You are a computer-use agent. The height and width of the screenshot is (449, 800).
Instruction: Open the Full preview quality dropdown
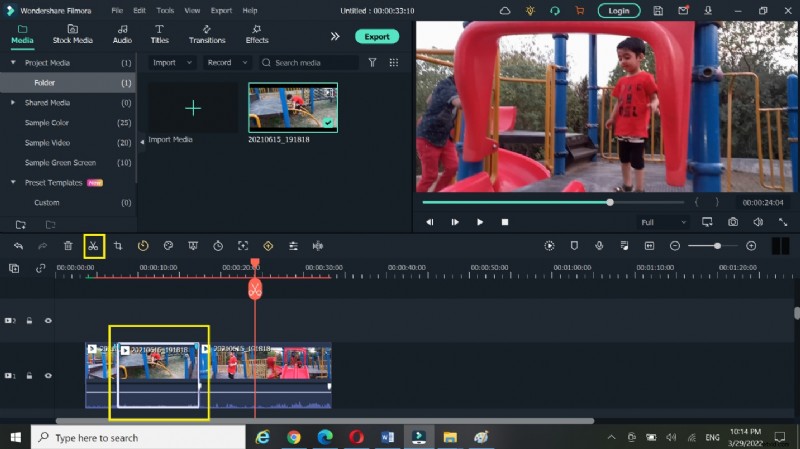pos(663,222)
